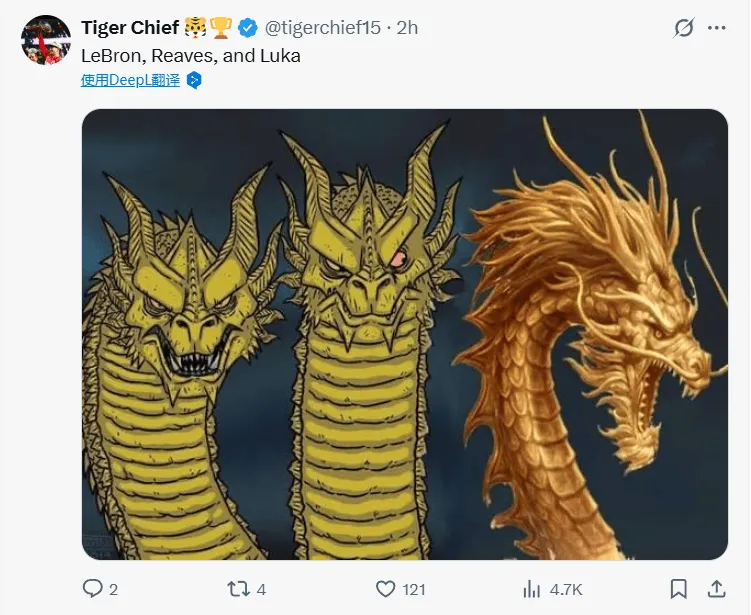Click the Tiger Chief display name
This screenshot has width=751, height=615.
pos(130,28)
